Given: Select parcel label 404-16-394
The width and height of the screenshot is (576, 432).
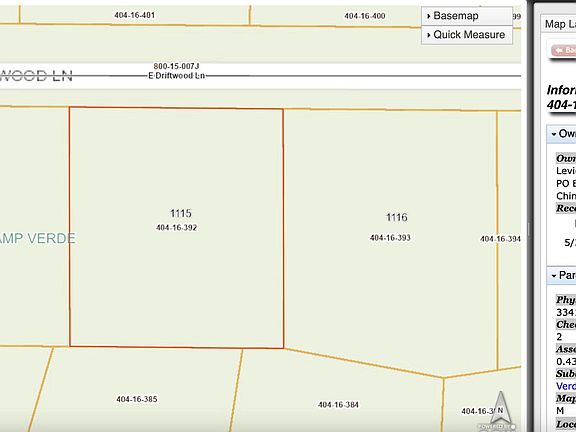Looking at the screenshot, I should 500,239.
